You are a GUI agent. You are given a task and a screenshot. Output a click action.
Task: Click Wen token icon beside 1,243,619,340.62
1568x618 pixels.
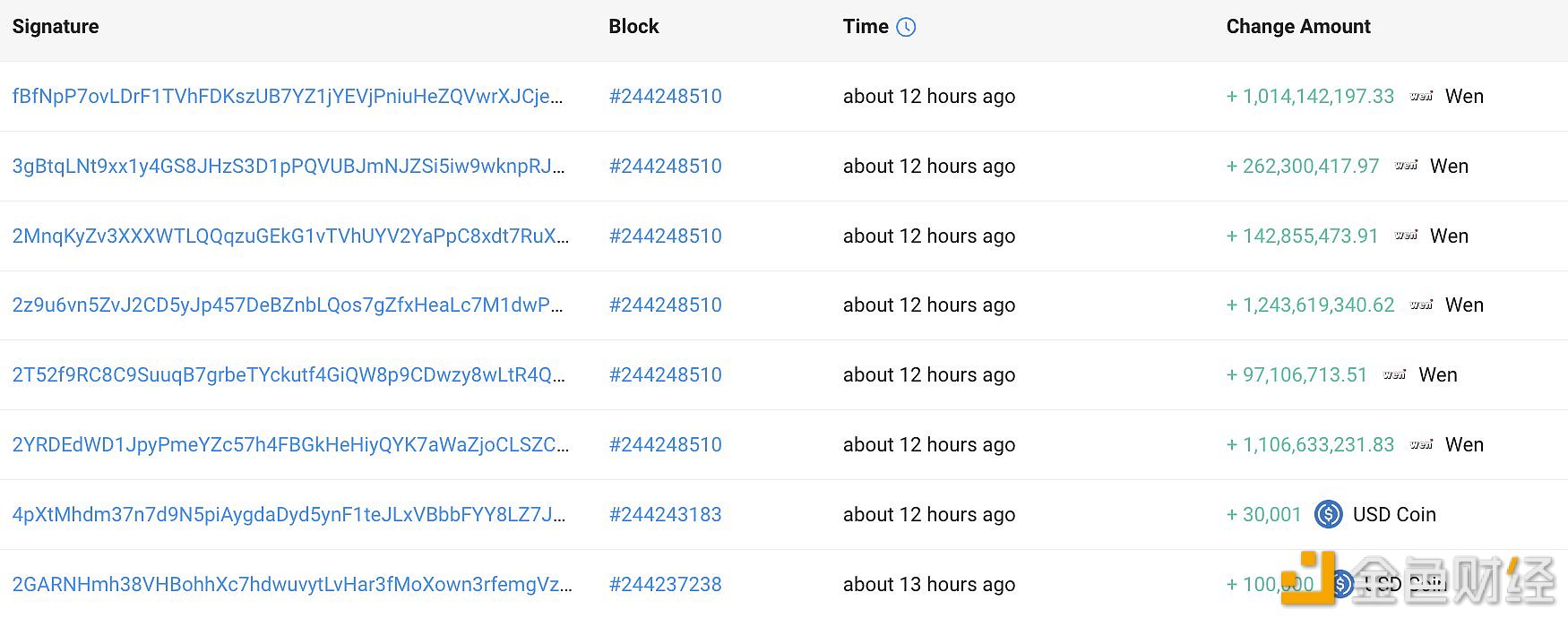coord(1421,305)
